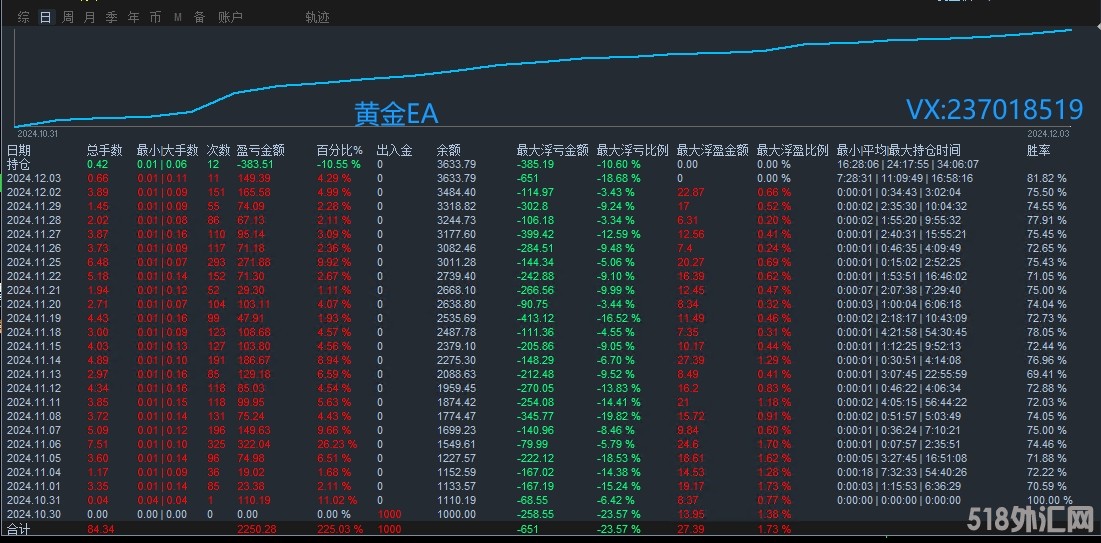Viewport: 1101px width, 543px height.
Task: Select the 2024.12.03 date row
Action: click(x=35, y=178)
